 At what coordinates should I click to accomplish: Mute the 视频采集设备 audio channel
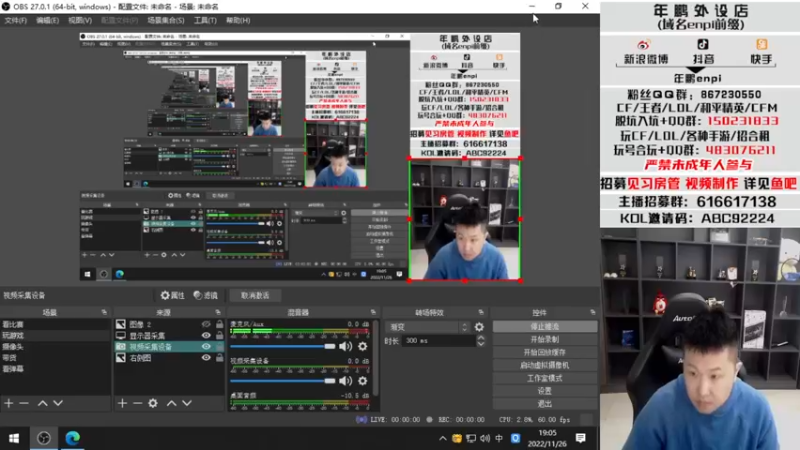click(x=345, y=381)
